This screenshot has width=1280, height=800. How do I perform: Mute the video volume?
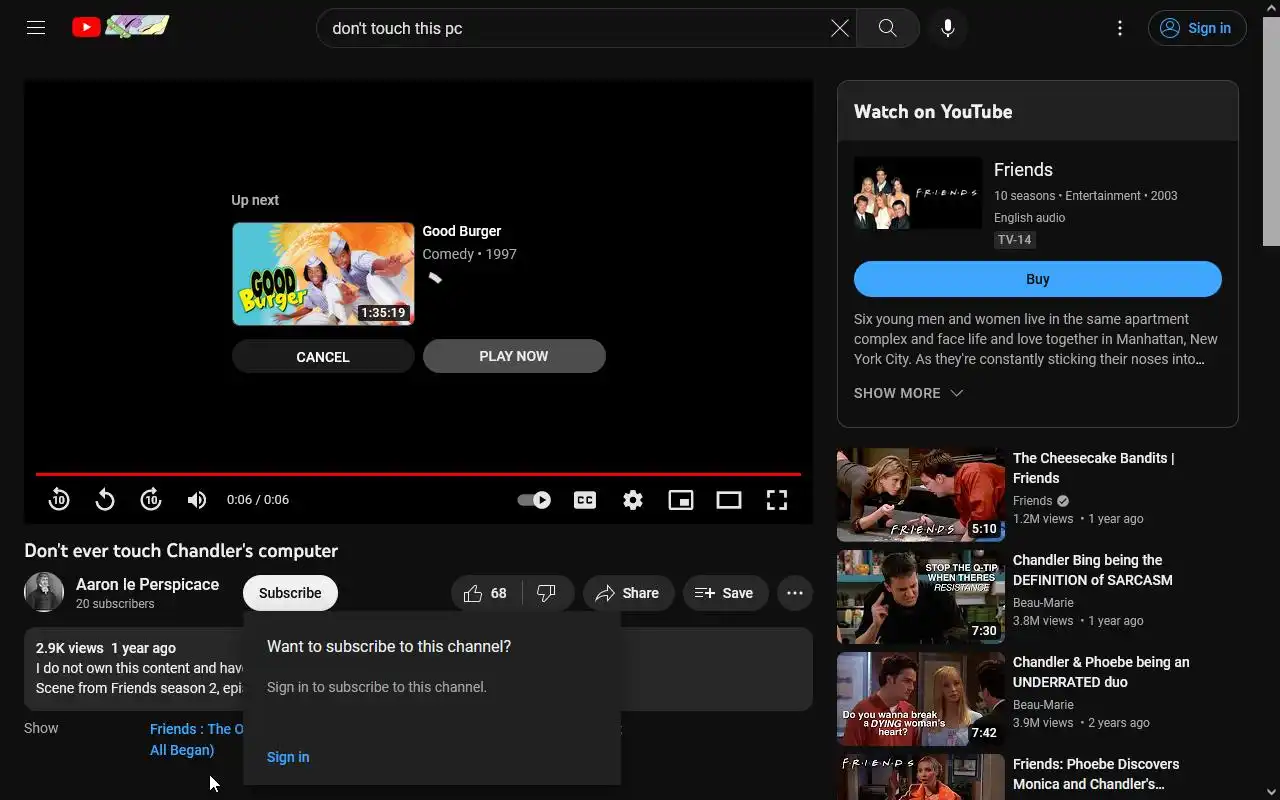point(197,500)
